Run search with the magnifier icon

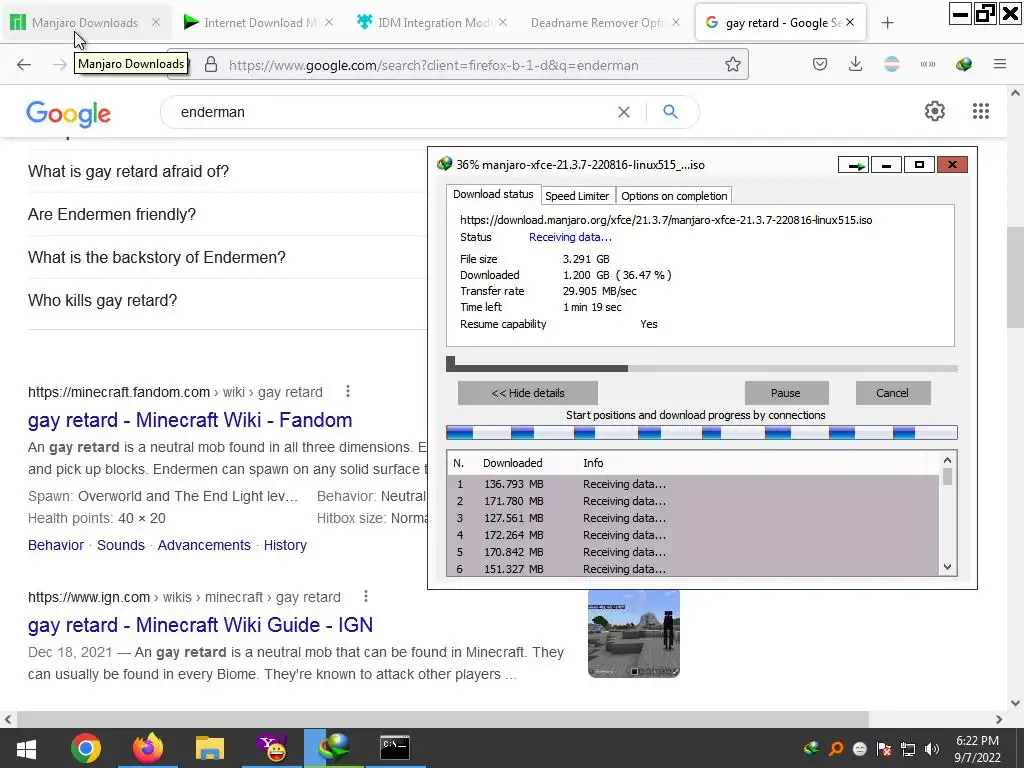click(670, 112)
